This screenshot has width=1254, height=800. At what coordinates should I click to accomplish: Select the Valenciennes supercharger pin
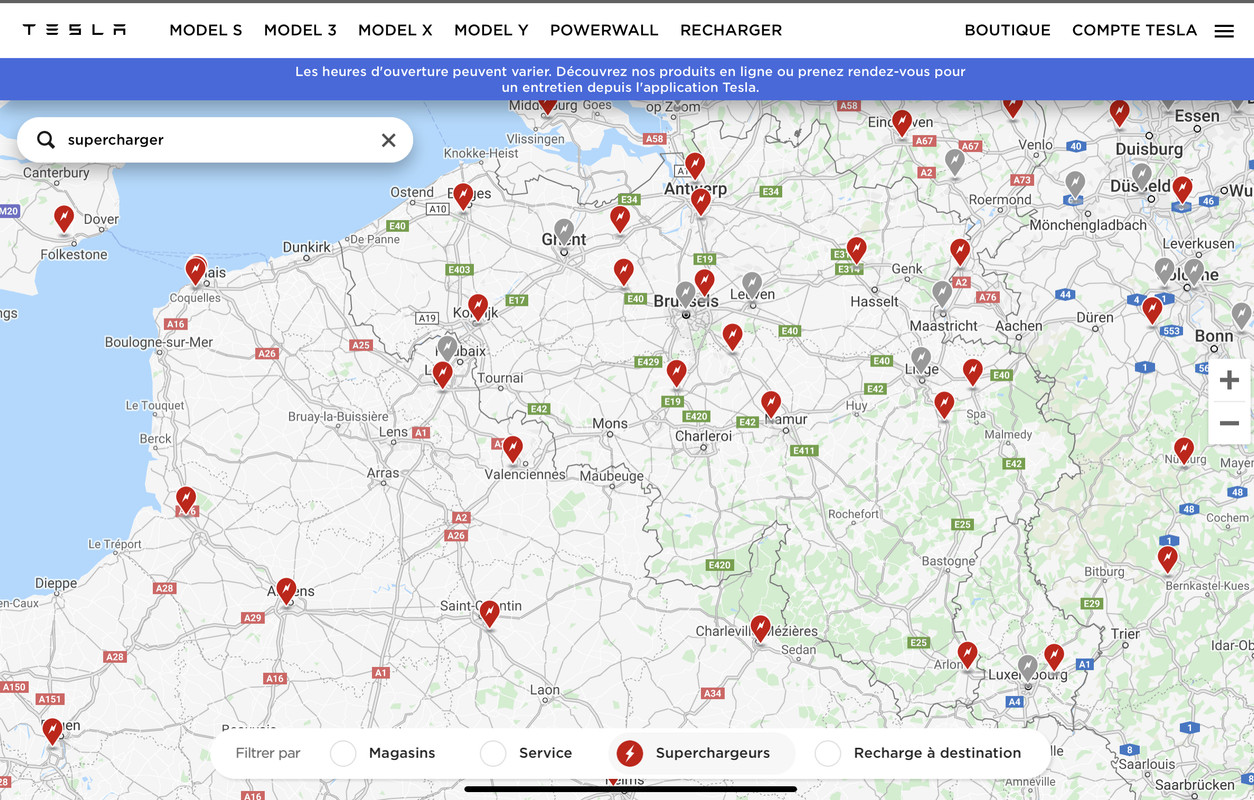[x=513, y=449]
